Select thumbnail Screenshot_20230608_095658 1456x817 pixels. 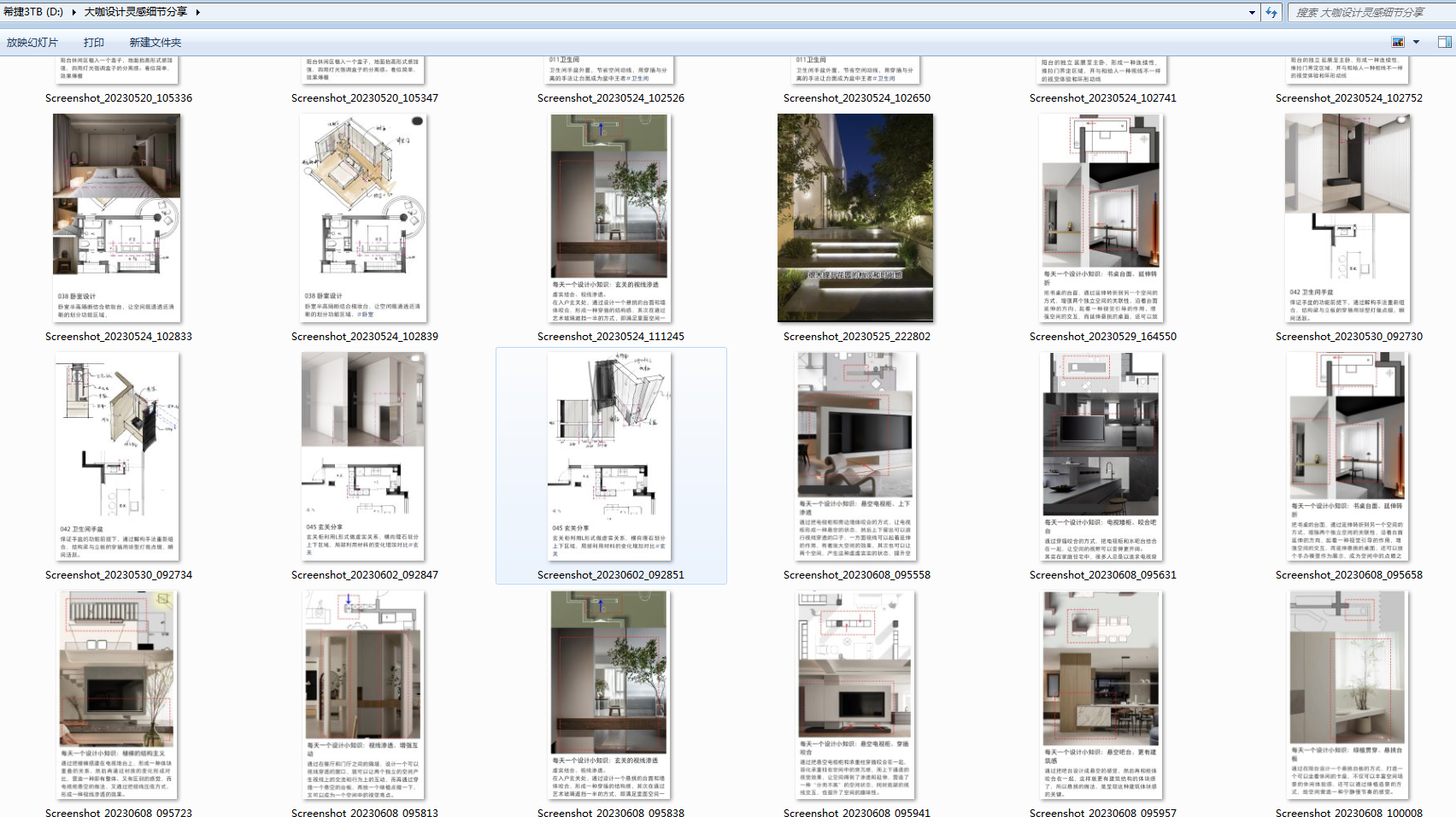tap(1347, 457)
